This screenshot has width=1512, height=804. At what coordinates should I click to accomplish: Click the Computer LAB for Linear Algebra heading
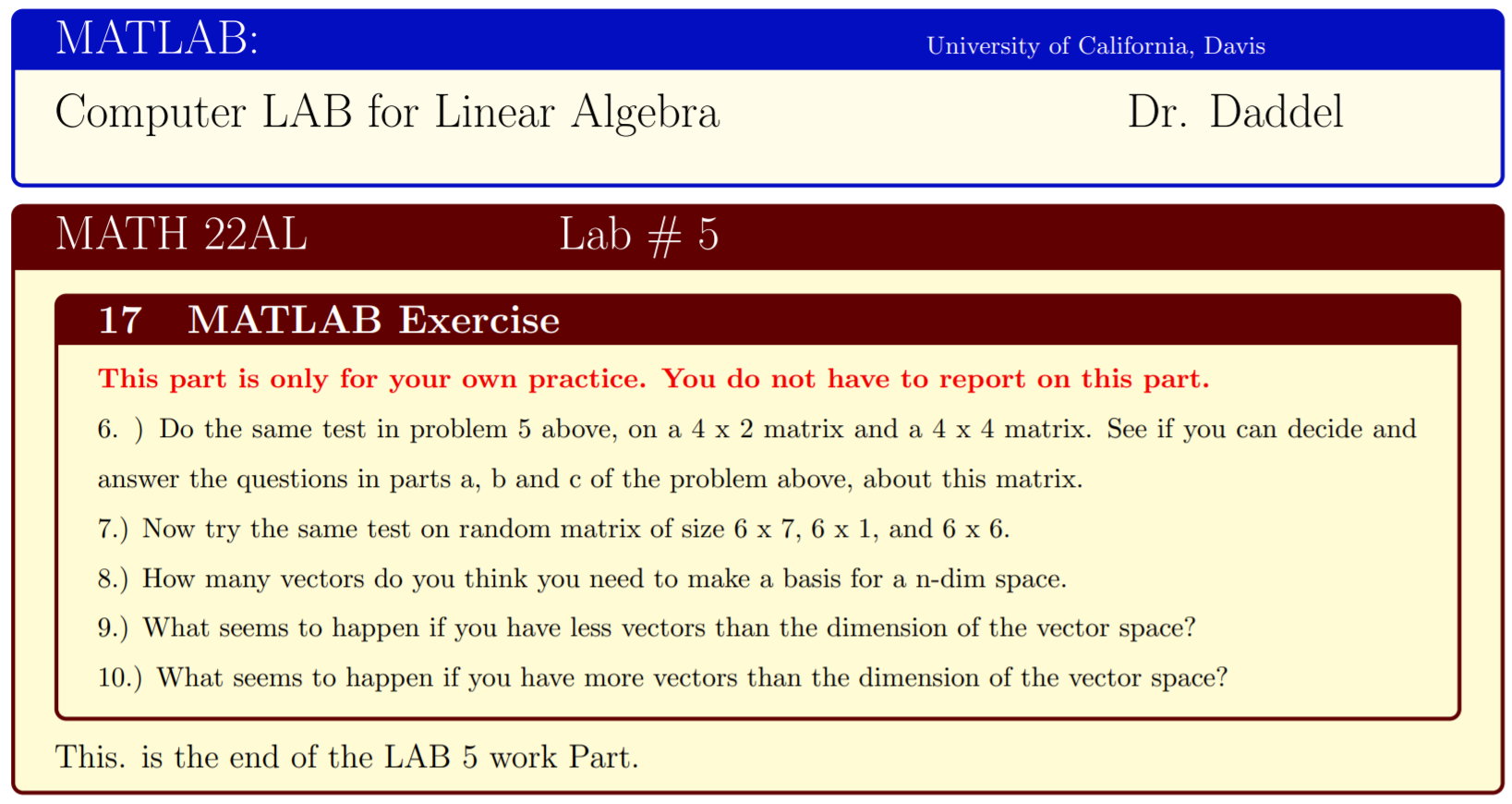[x=387, y=113]
